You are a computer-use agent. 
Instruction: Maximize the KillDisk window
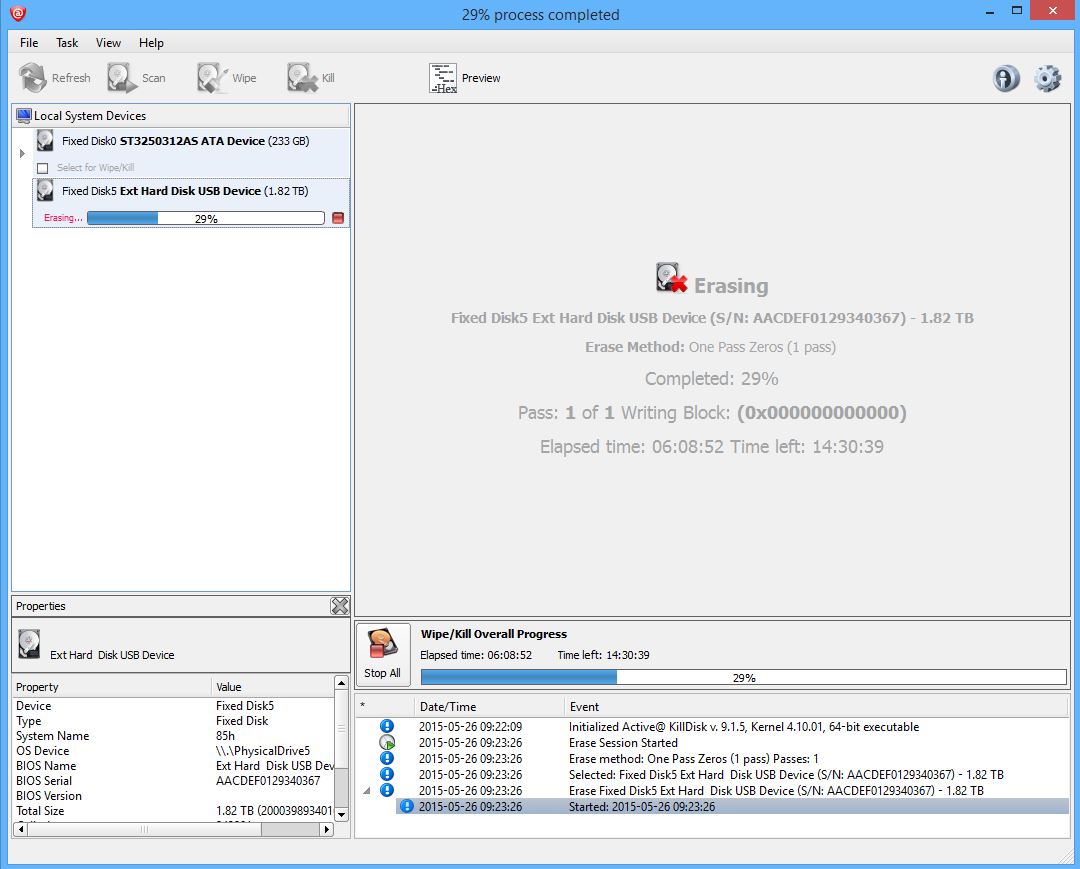[1017, 11]
